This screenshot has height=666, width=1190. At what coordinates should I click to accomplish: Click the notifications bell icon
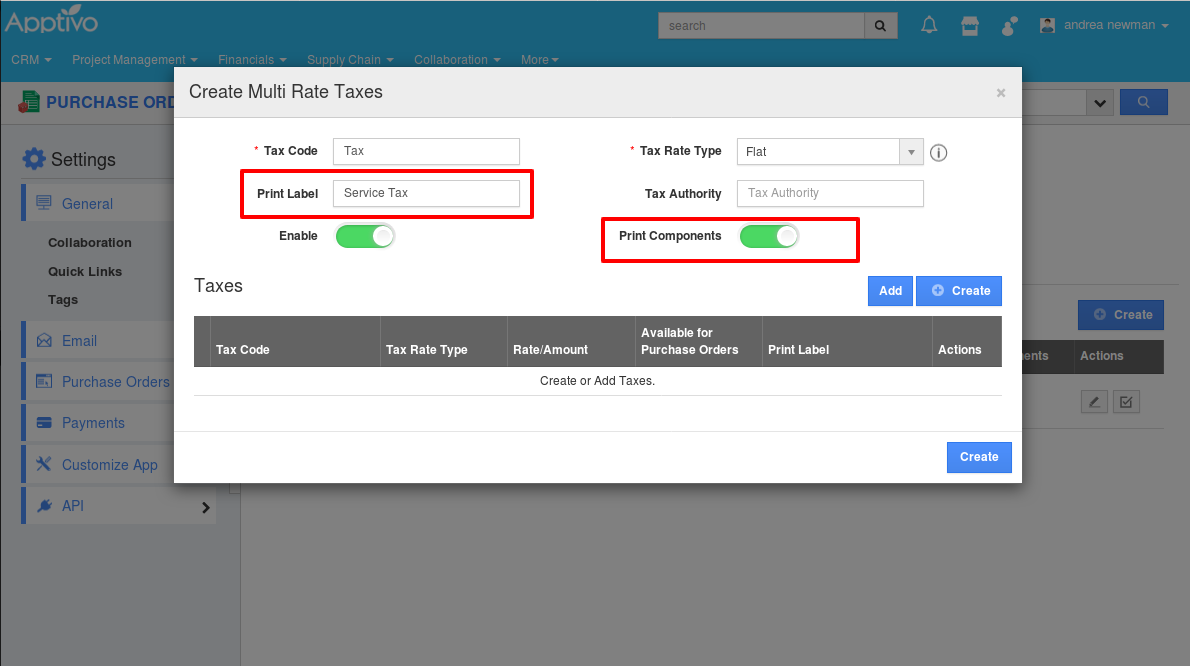[929, 25]
